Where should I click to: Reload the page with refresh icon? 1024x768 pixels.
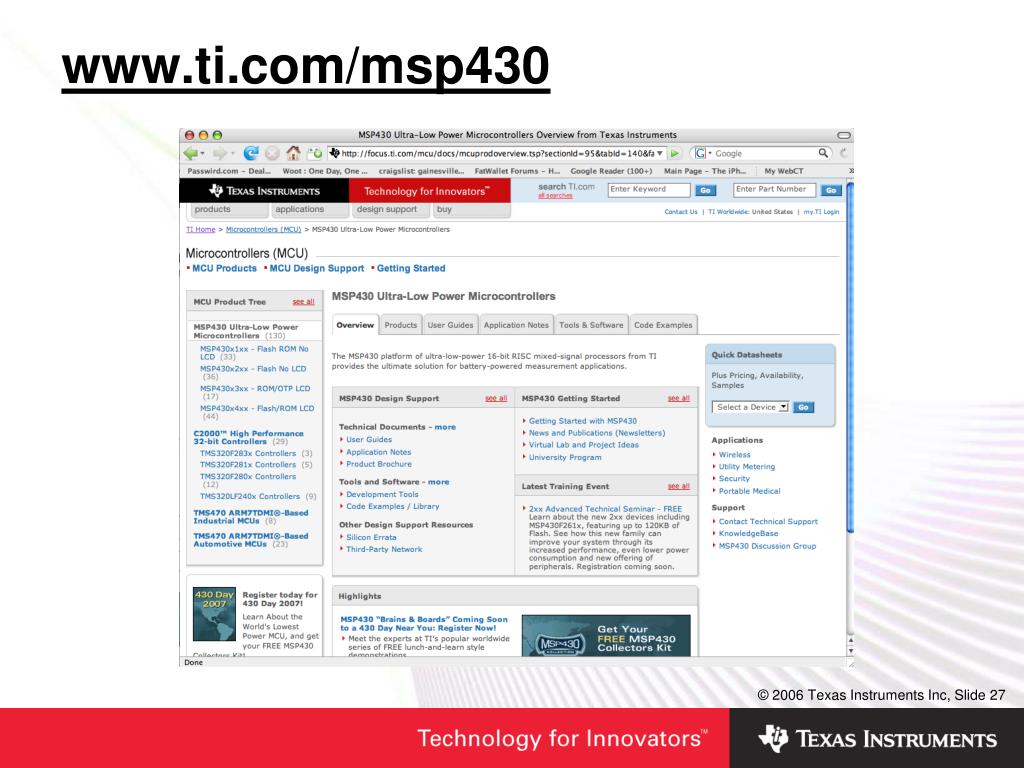251,153
